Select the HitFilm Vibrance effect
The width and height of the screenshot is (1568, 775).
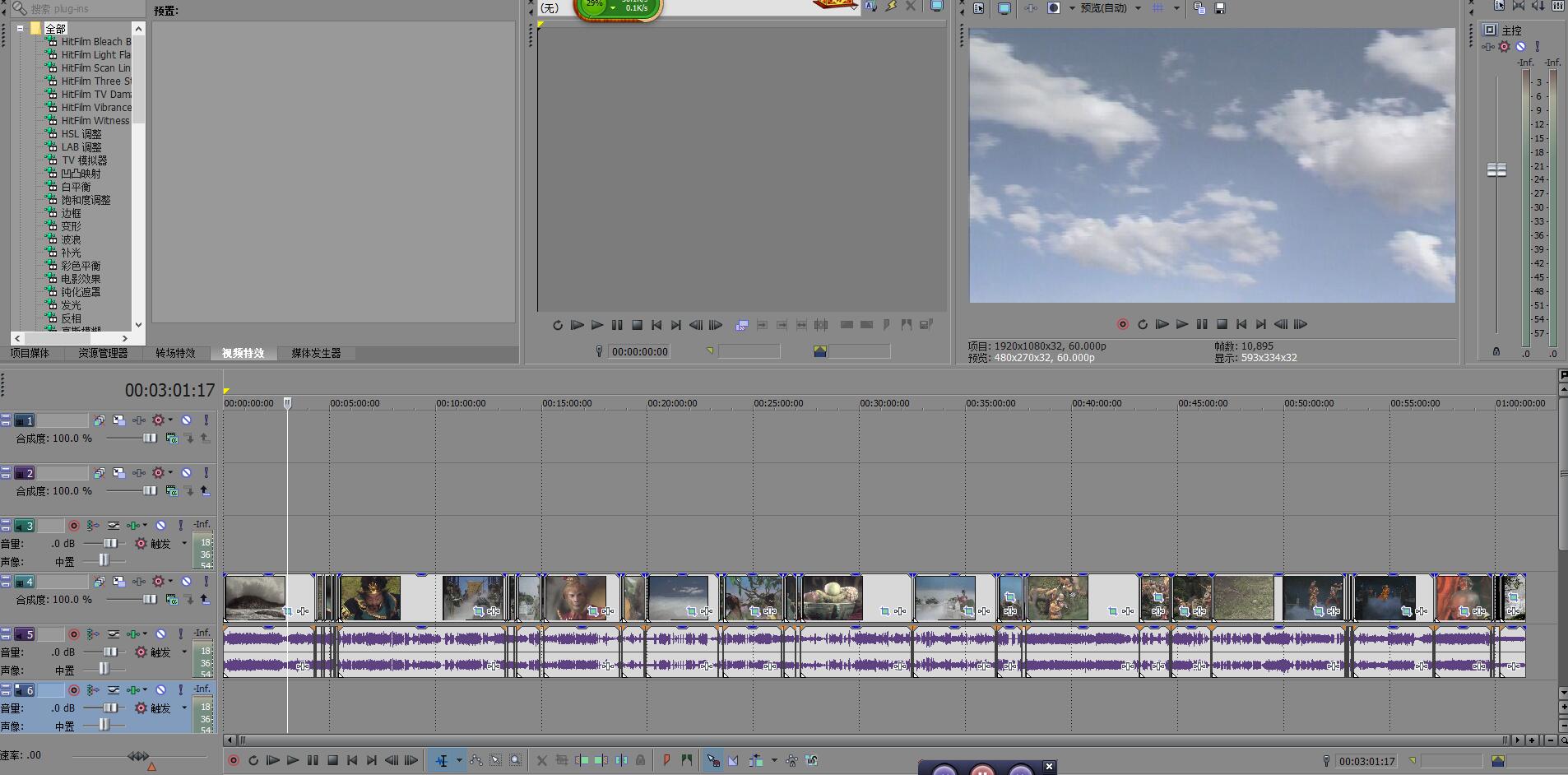96,108
